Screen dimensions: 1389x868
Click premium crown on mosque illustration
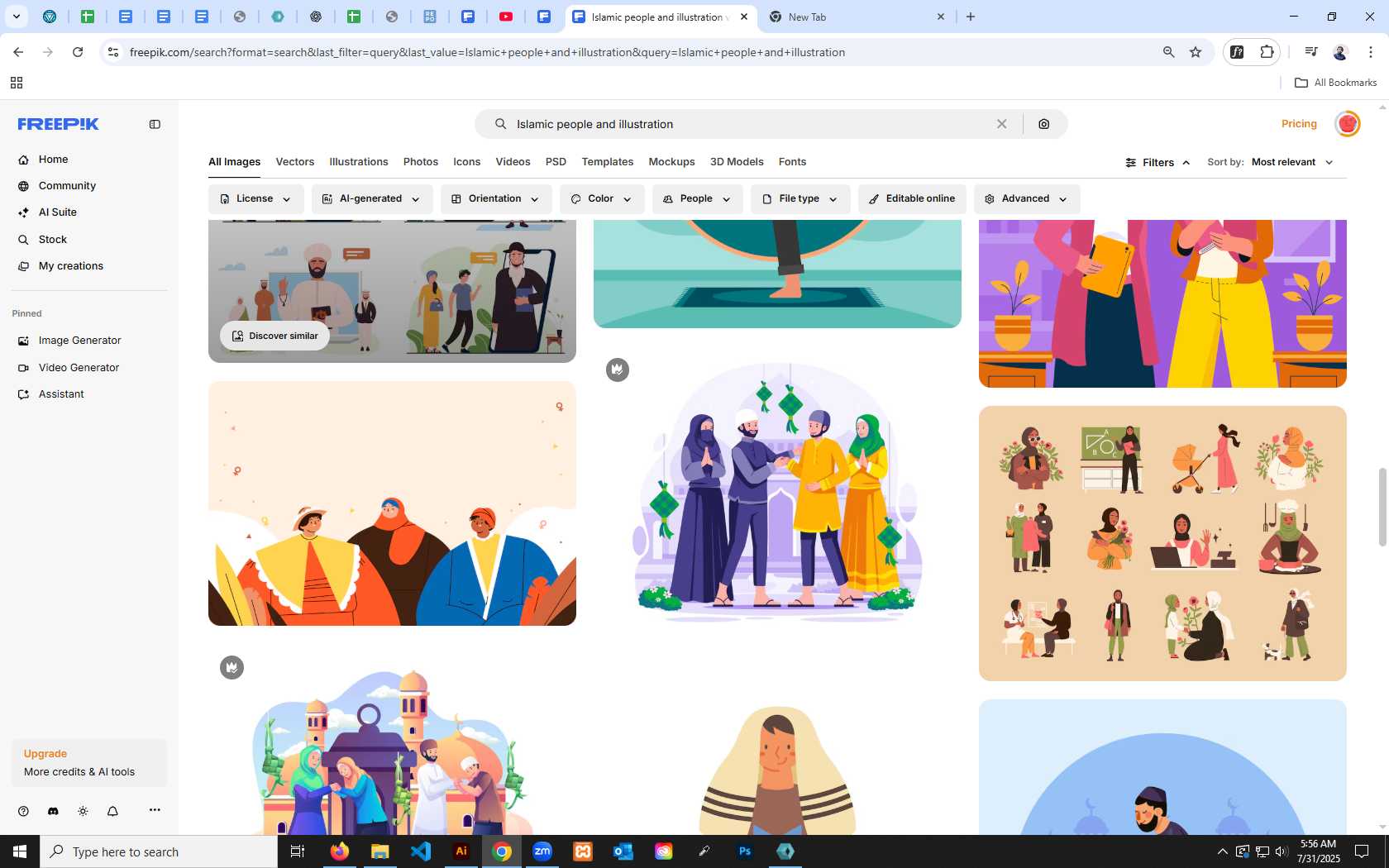pyautogui.click(x=232, y=667)
